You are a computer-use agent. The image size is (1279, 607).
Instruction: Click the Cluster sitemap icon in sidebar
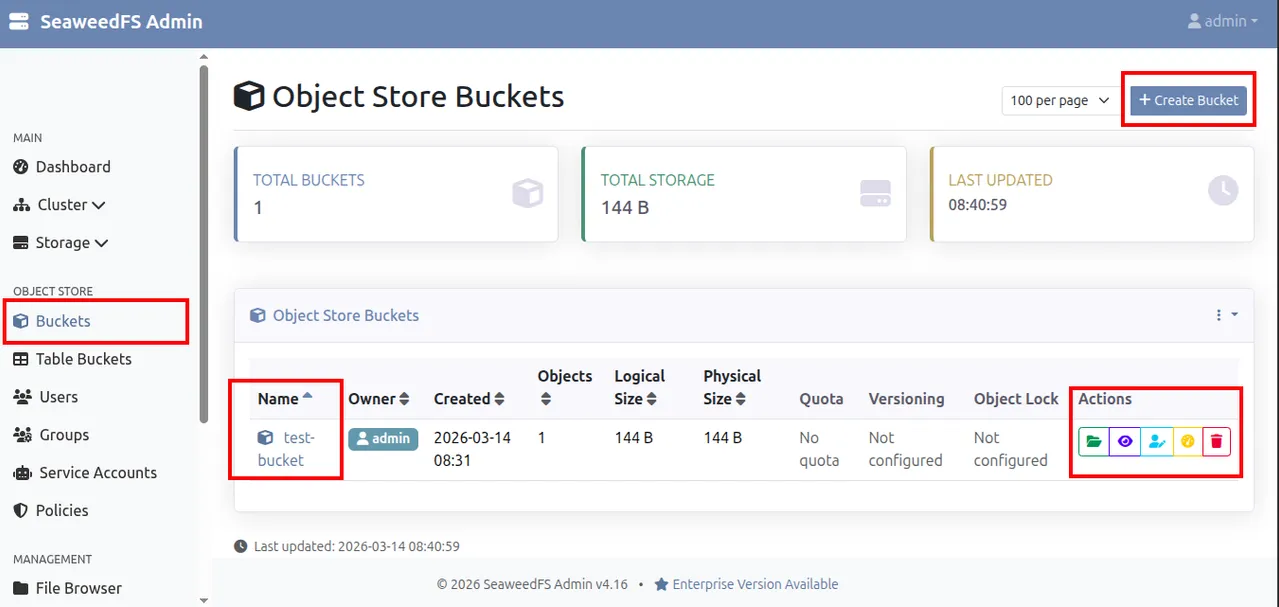[21, 205]
